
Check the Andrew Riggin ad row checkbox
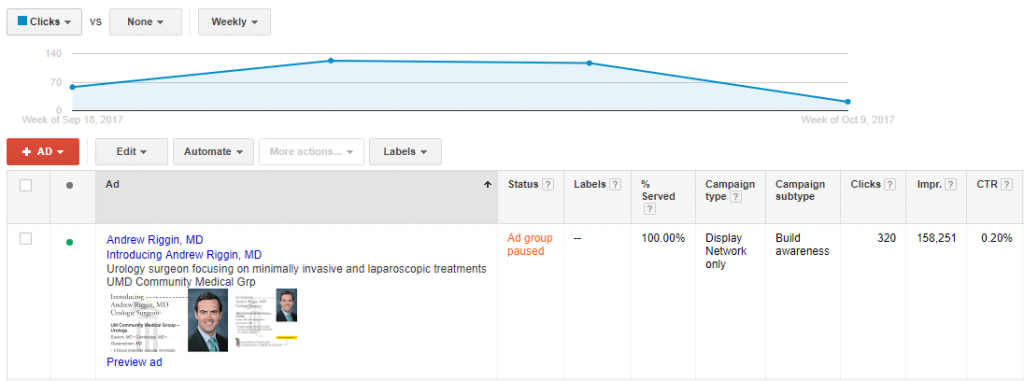[25, 239]
